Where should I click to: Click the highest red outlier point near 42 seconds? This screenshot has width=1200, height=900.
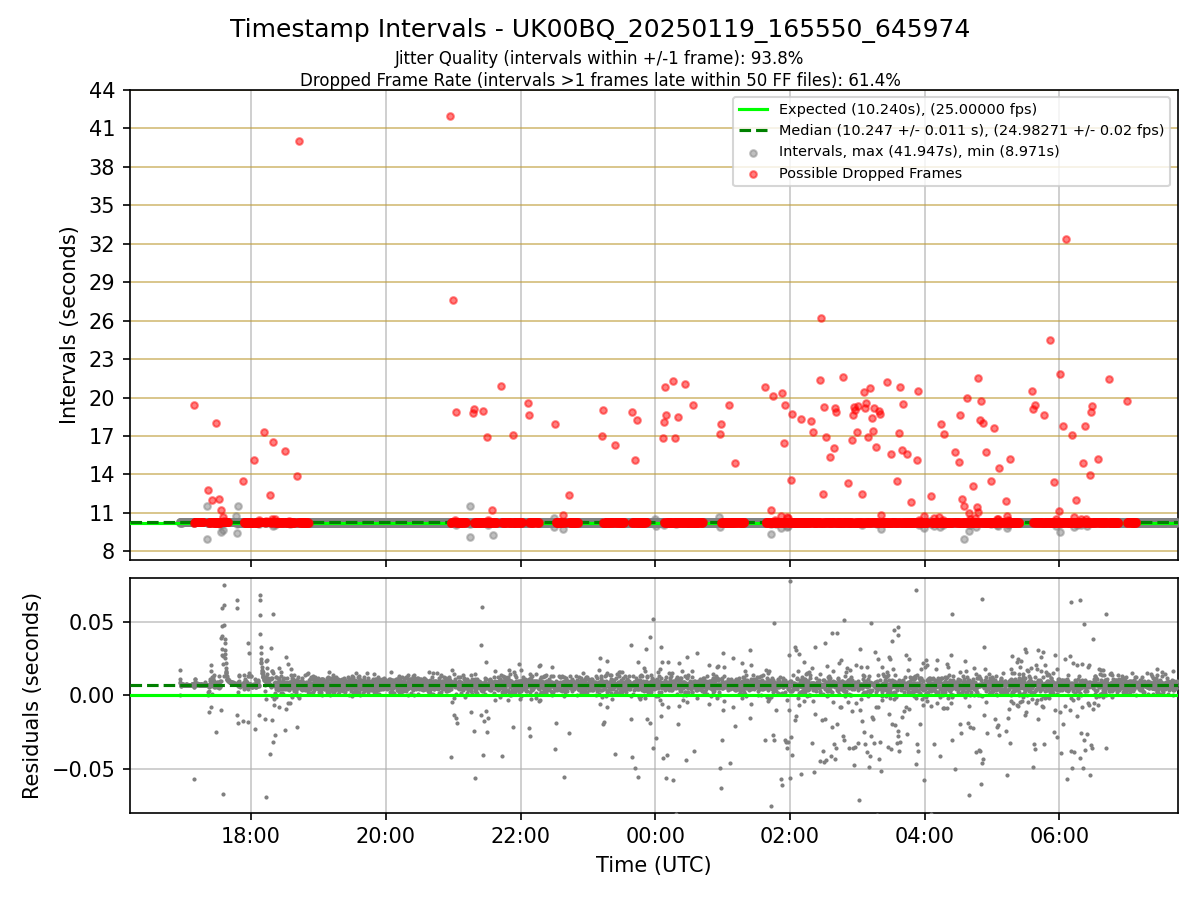[x=450, y=116]
